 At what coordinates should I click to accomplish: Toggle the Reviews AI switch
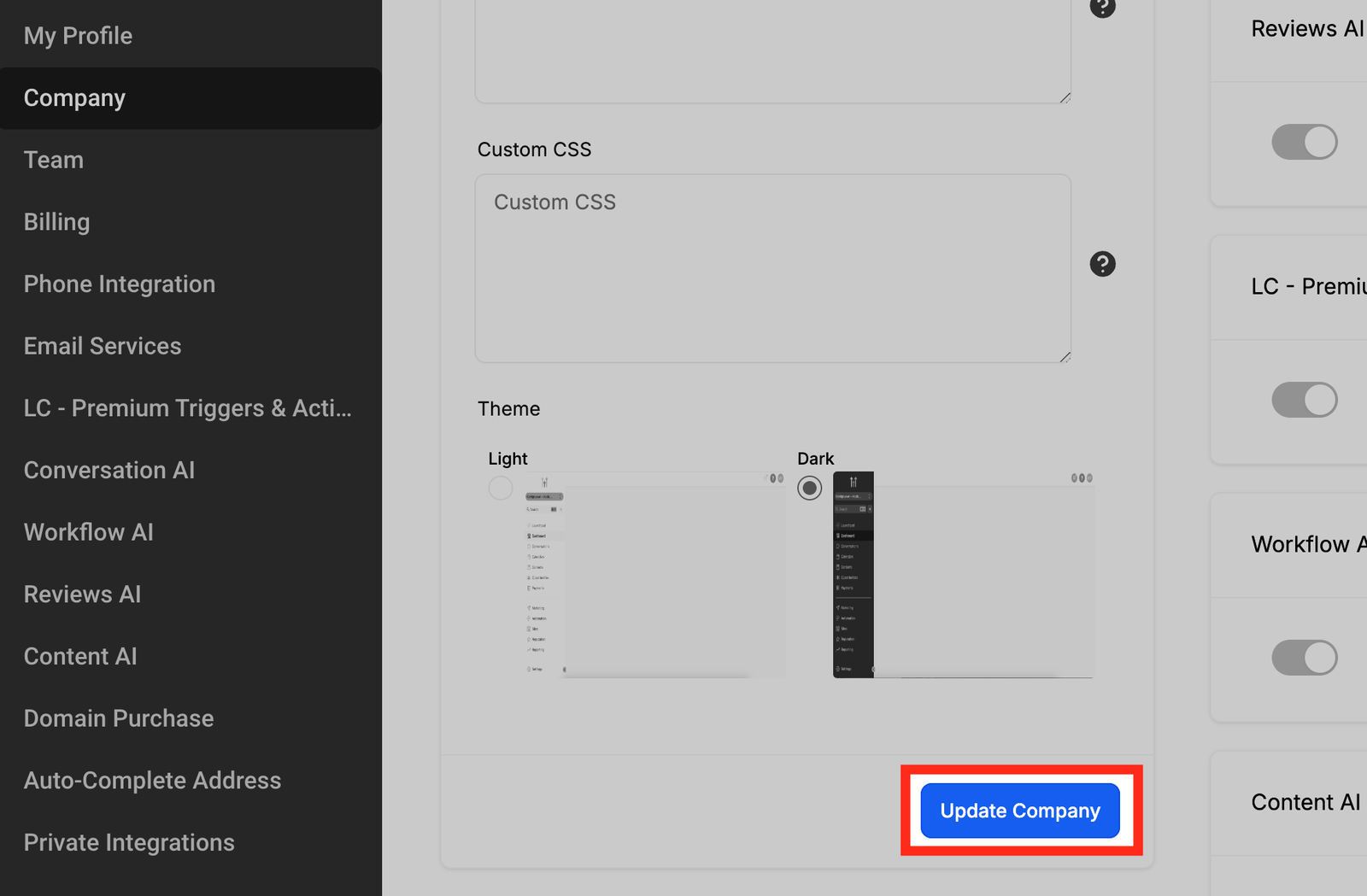coord(1305,142)
